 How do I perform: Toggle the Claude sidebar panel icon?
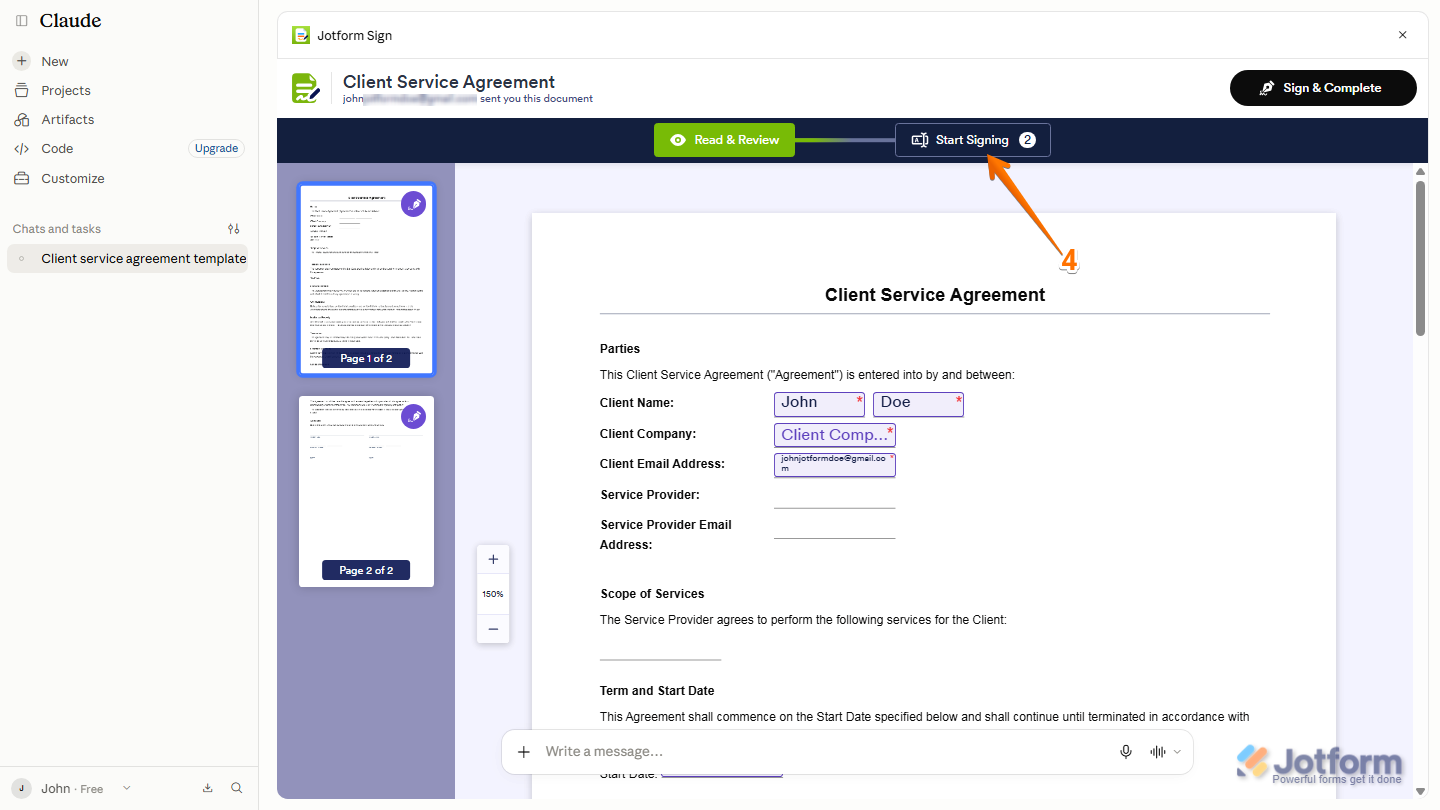[x=22, y=21]
